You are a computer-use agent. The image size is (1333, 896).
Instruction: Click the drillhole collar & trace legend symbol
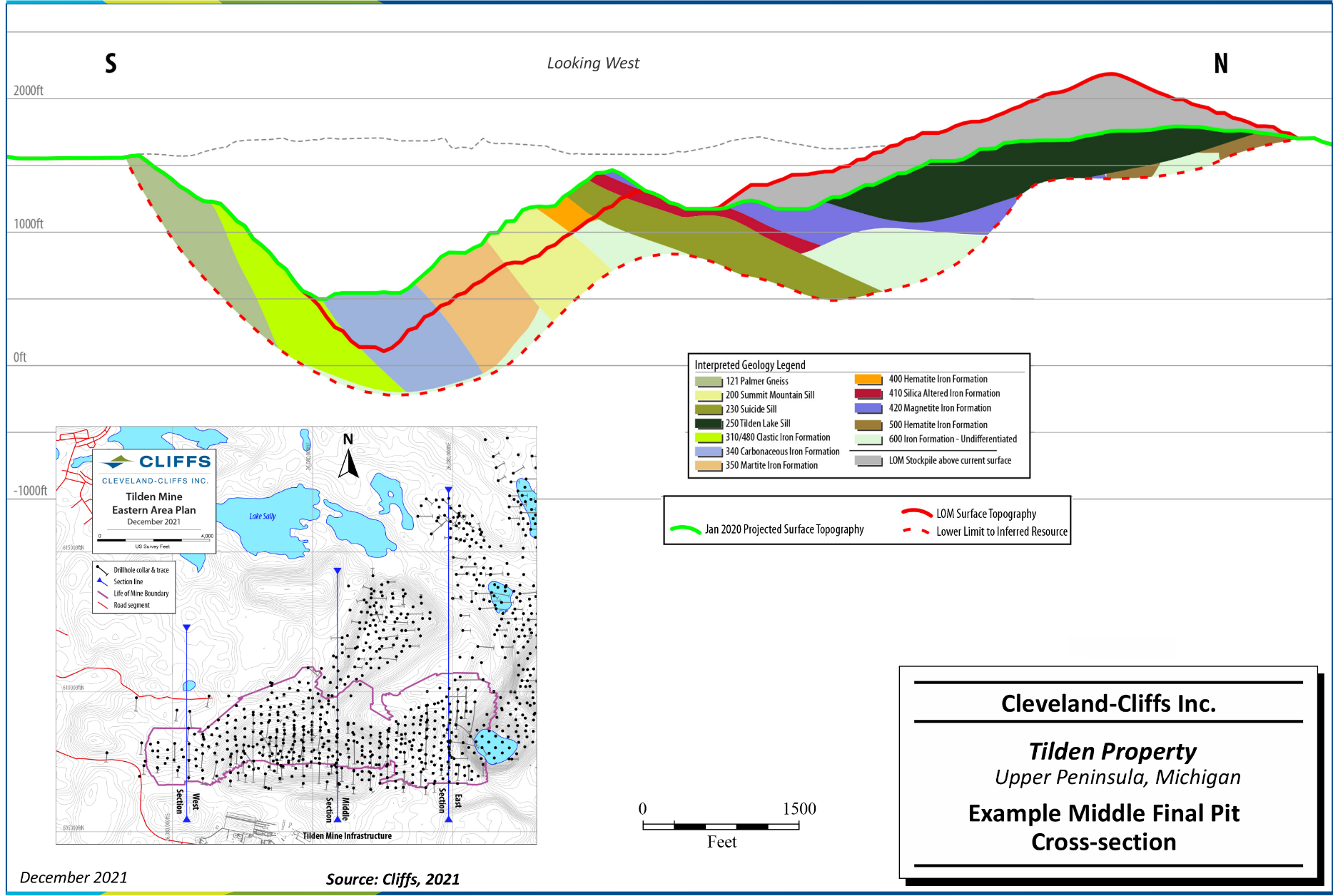(103, 570)
